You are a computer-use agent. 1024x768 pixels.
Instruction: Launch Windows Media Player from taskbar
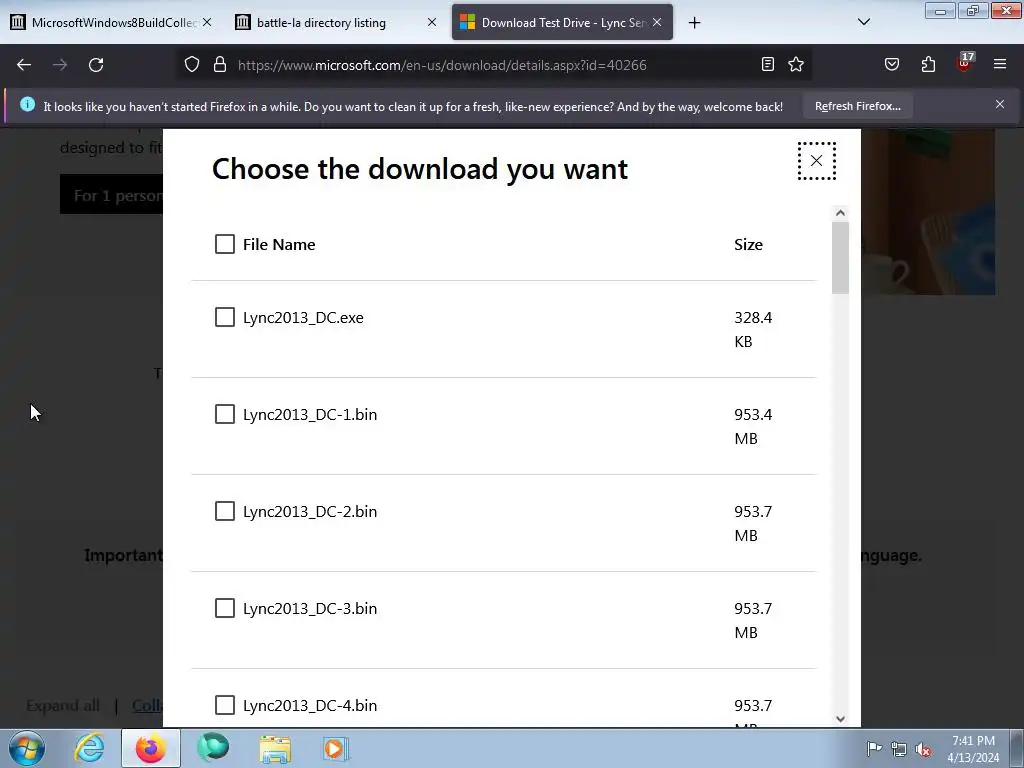[336, 748]
